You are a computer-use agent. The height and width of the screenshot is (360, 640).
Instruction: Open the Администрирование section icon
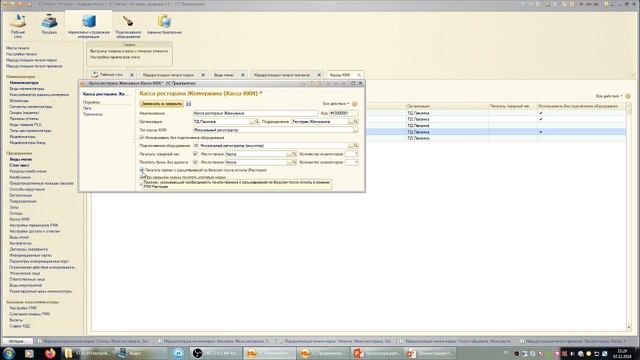pos(164,21)
